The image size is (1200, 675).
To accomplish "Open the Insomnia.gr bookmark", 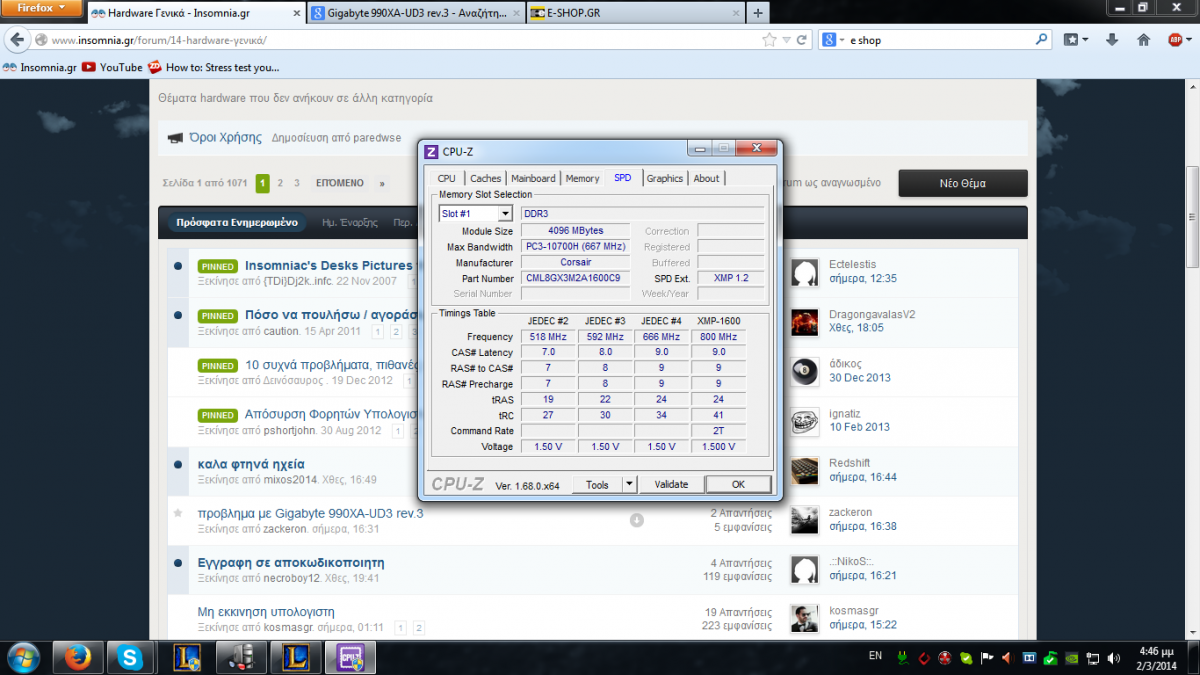I will (x=39, y=67).
